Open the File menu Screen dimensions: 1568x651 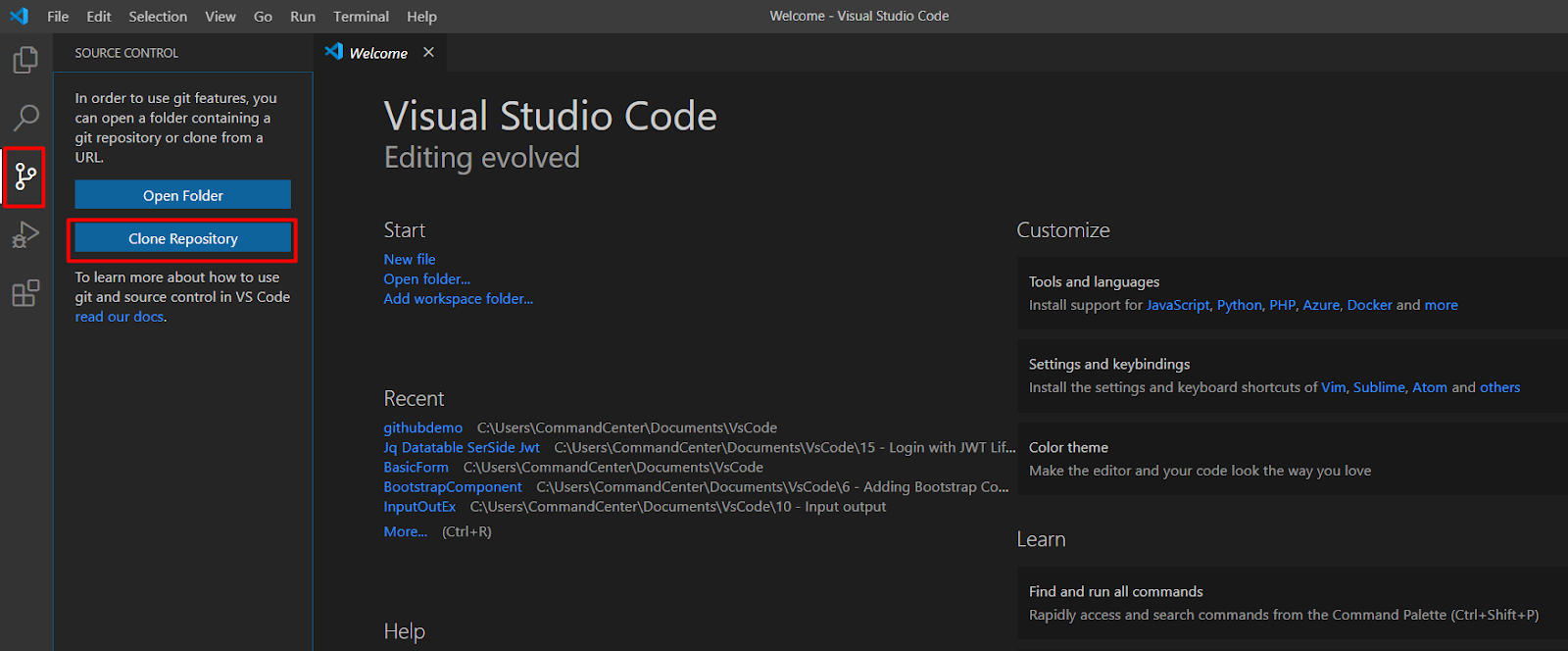coord(58,17)
